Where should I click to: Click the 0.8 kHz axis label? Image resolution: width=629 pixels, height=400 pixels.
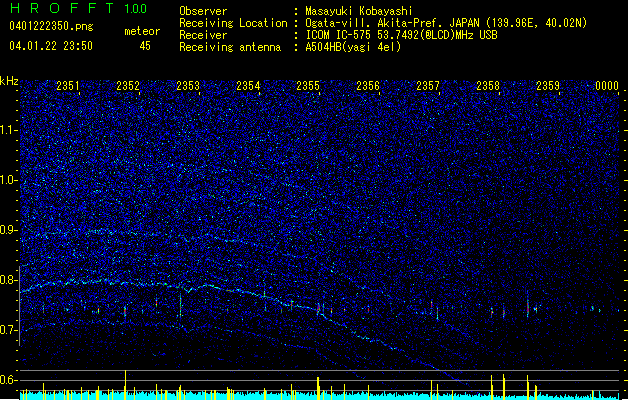pos(9,280)
